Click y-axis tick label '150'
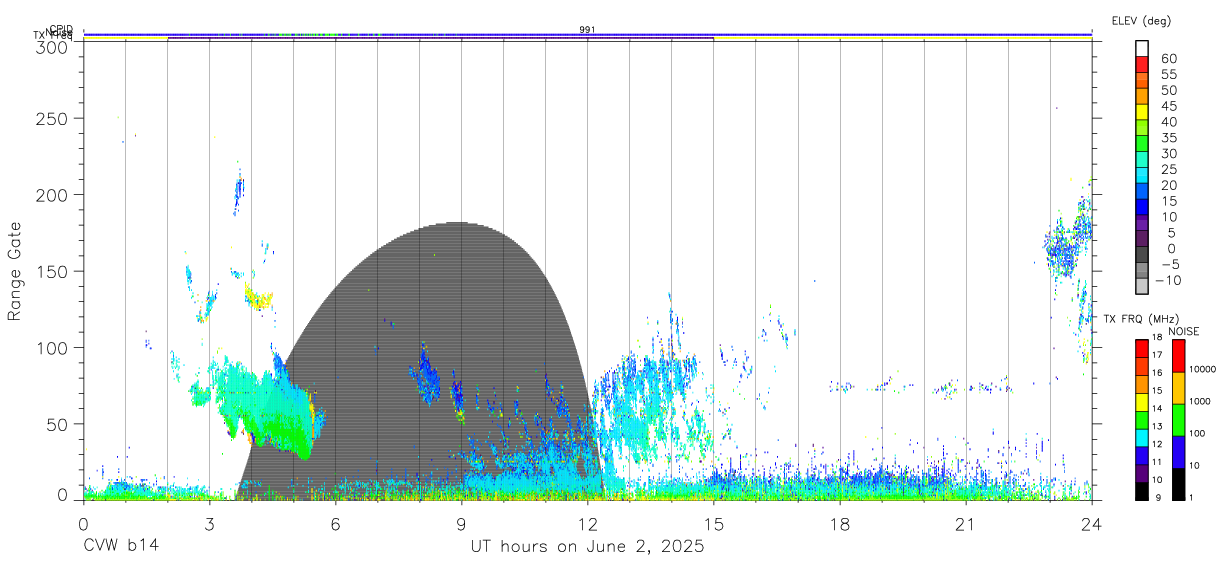The width and height of the screenshot is (1228, 567). 53,271
